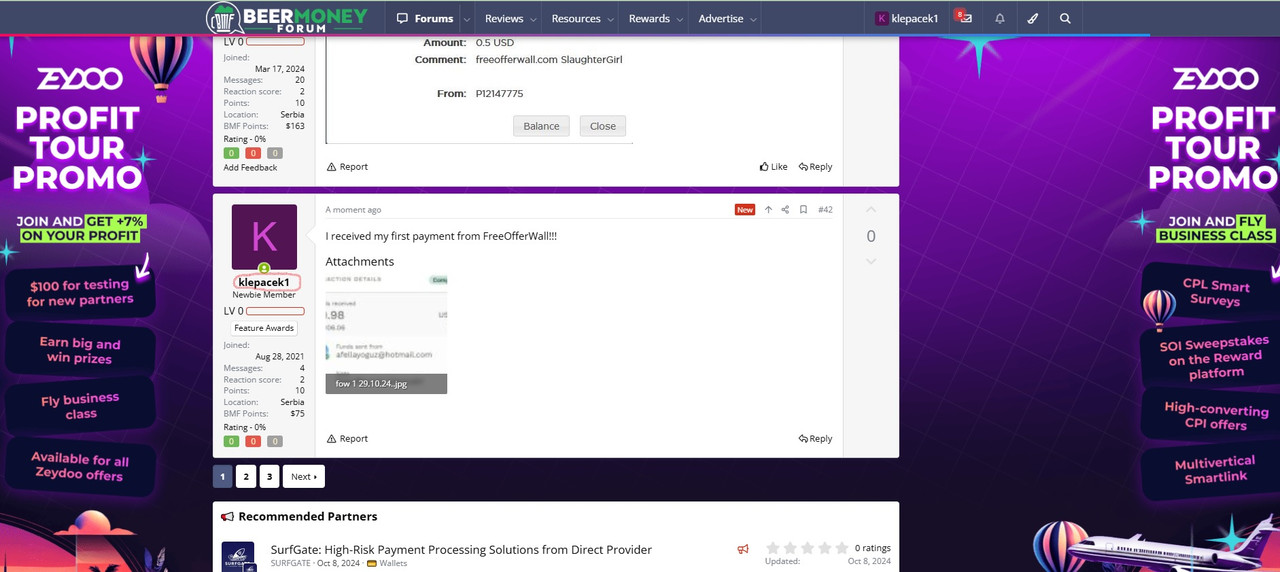Open the Rewards tab
This screenshot has height=572, width=1280.
coord(649,18)
